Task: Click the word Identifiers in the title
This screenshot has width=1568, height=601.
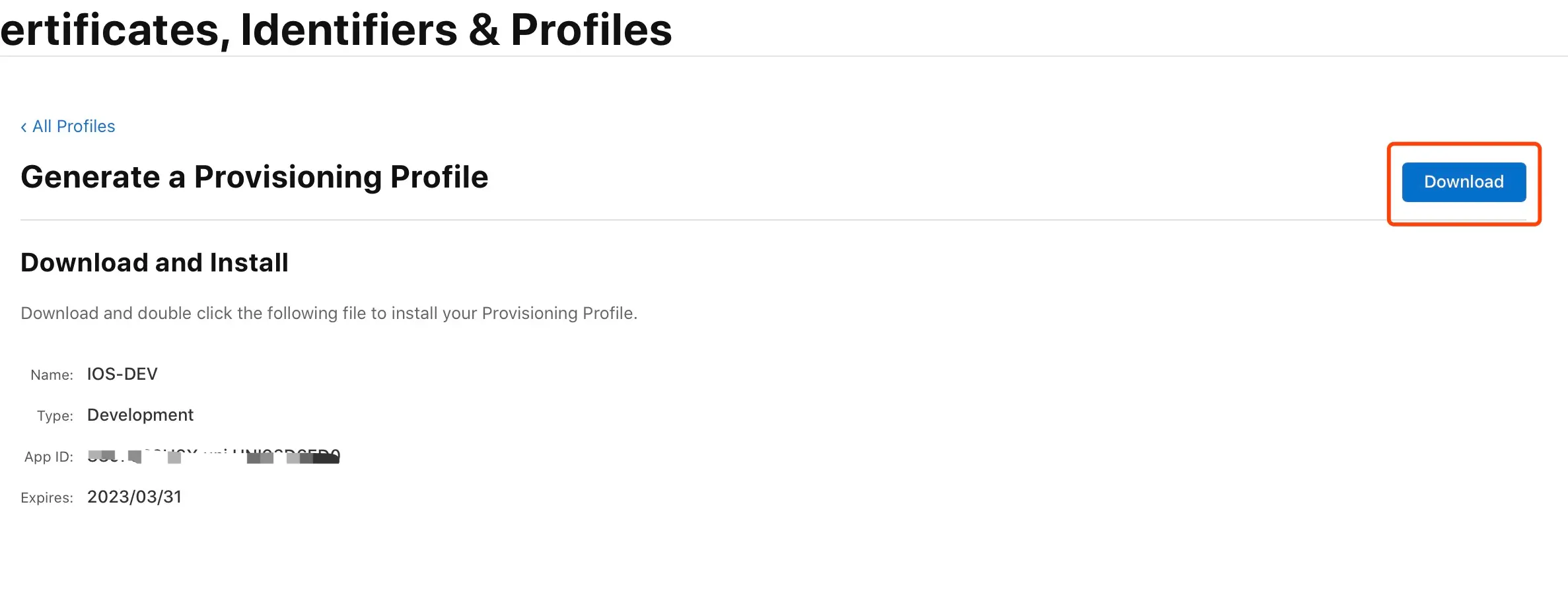Action: pos(349,30)
